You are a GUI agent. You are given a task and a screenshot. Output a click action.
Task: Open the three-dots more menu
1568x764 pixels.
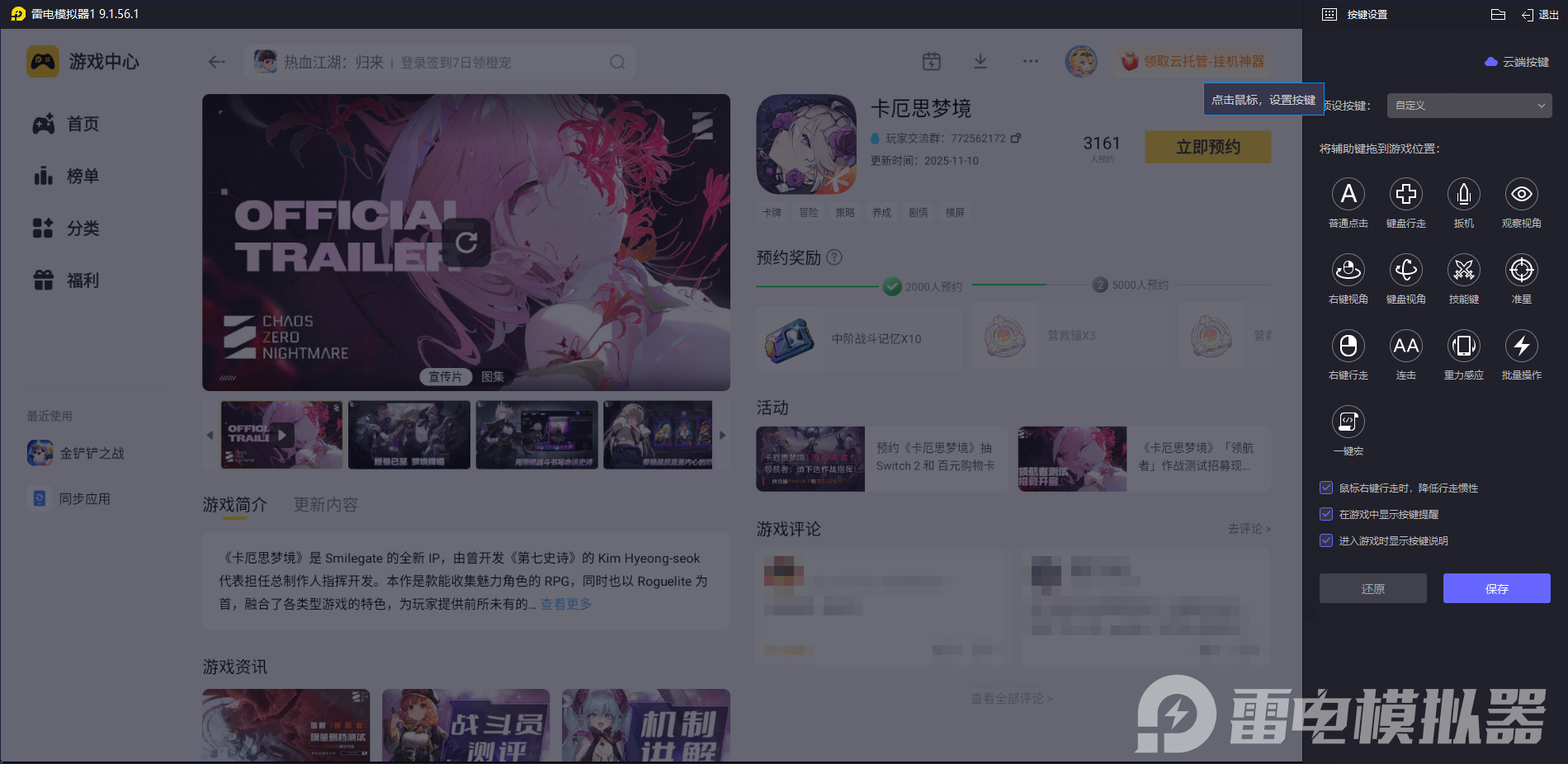click(1031, 61)
